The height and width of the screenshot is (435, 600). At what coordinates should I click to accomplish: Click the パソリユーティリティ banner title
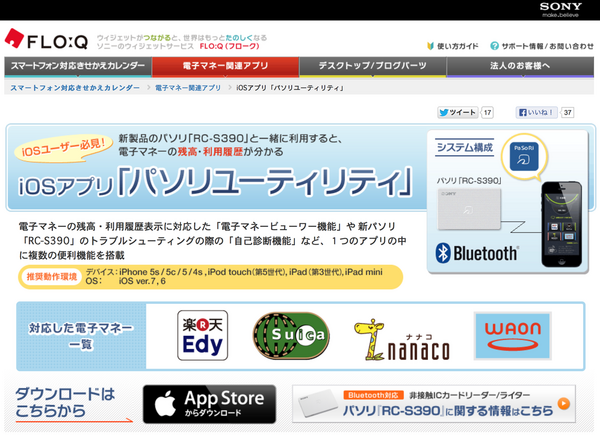tap(265, 182)
